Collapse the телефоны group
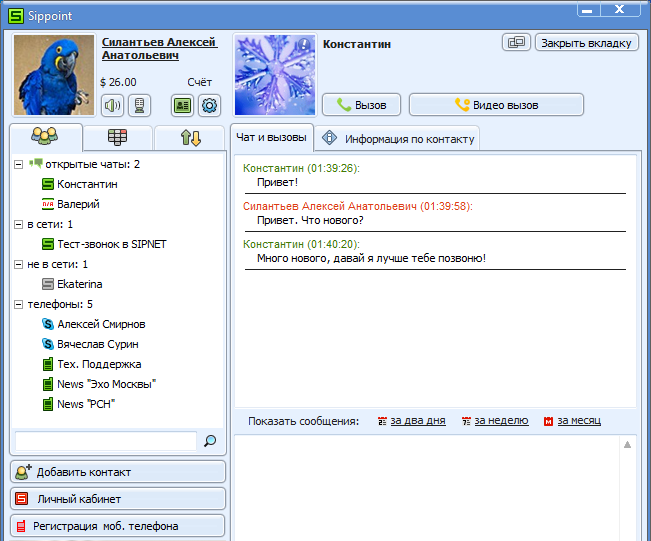The image size is (651, 541). click(x=18, y=305)
